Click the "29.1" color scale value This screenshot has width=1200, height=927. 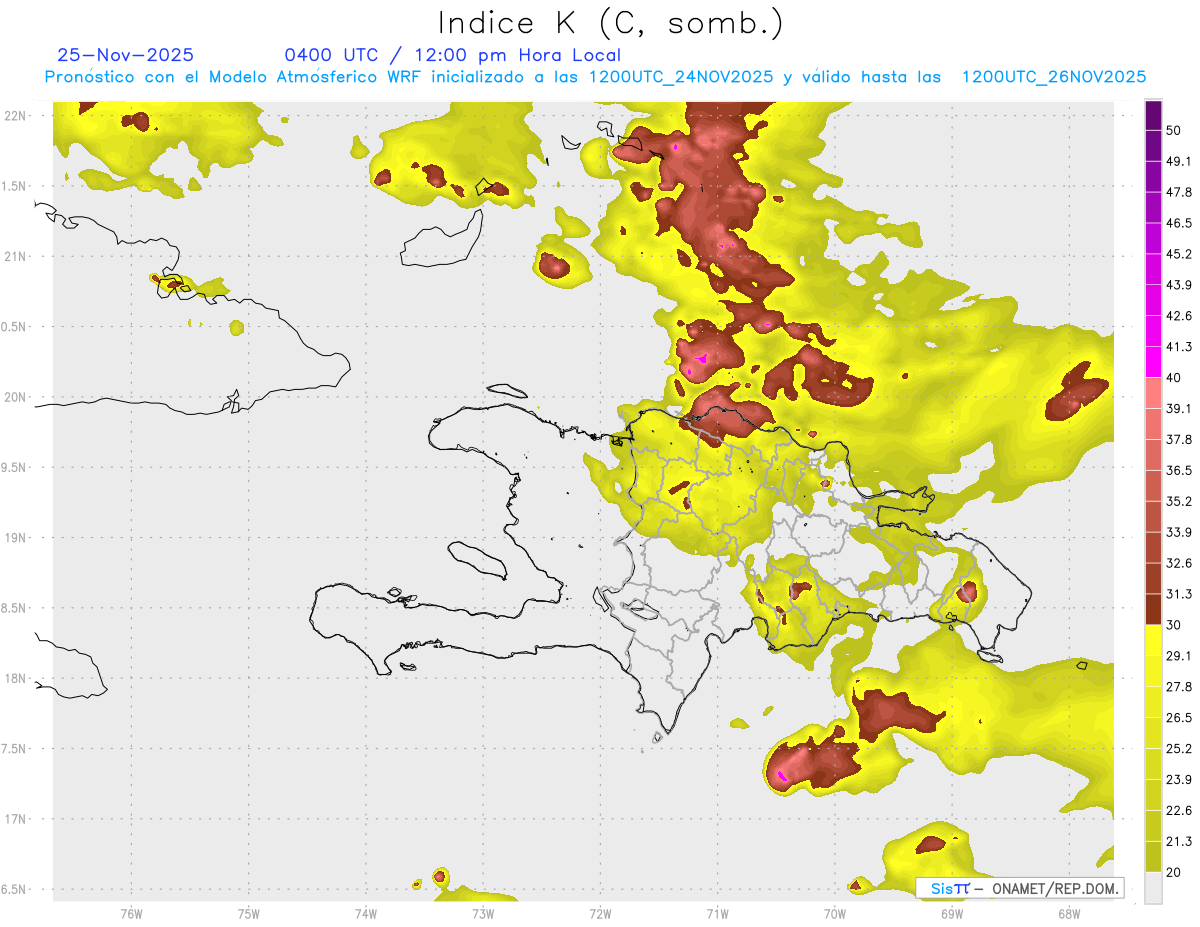[1179, 656]
